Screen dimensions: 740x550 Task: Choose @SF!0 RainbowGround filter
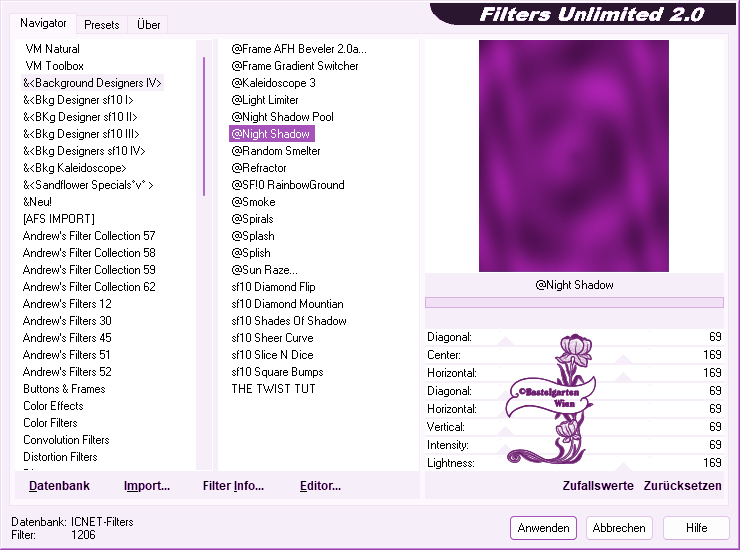pyautogui.click(x=288, y=185)
